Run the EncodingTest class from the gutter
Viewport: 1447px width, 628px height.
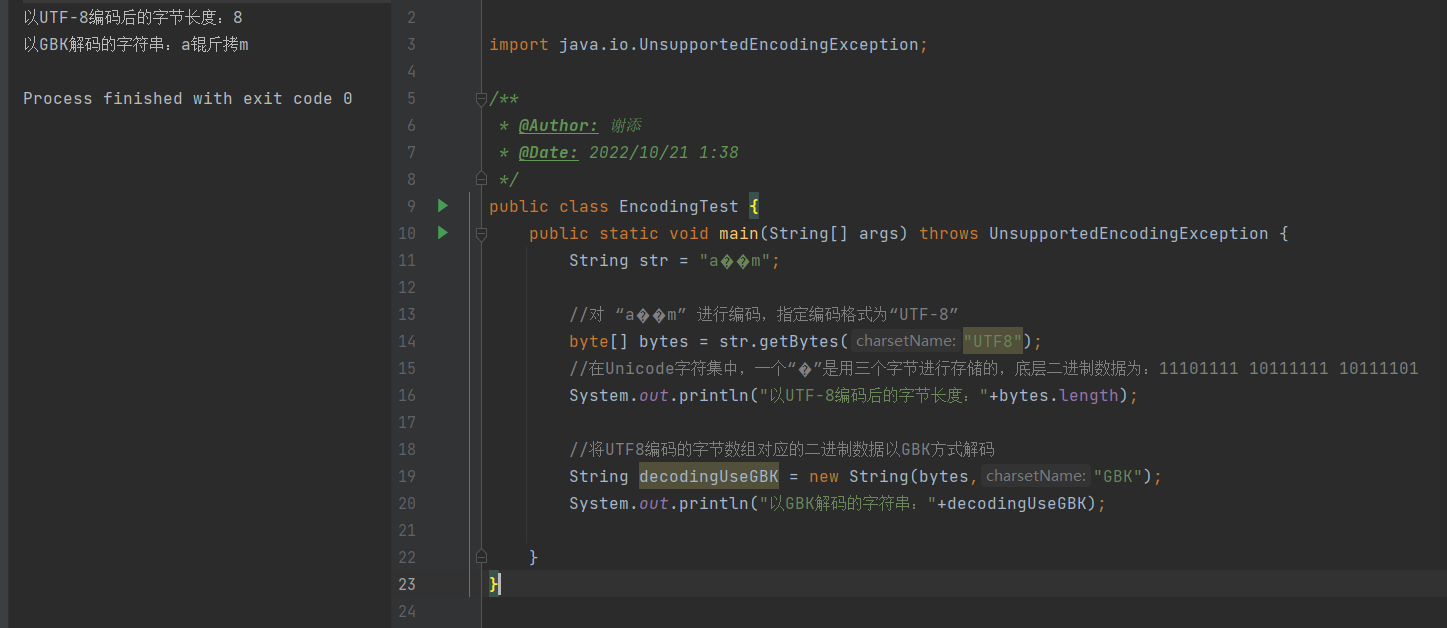pos(443,206)
